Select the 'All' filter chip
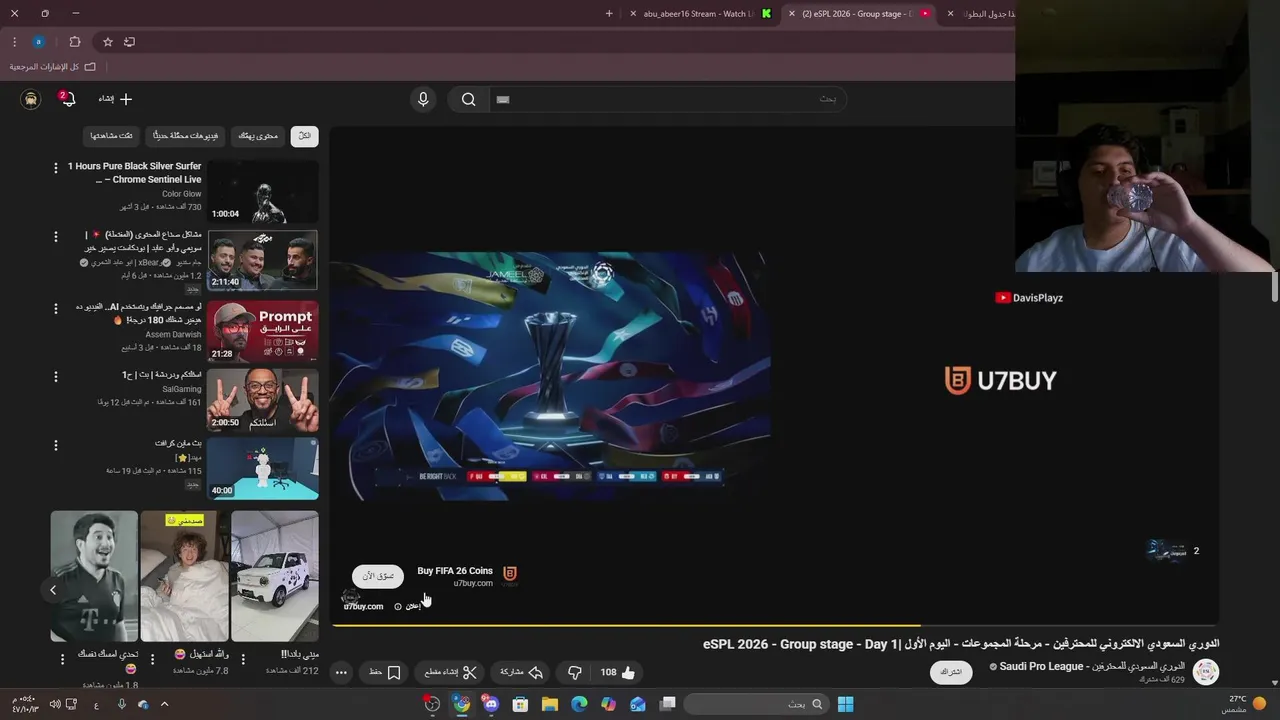Screen dimensions: 1280x720 coord(304,136)
